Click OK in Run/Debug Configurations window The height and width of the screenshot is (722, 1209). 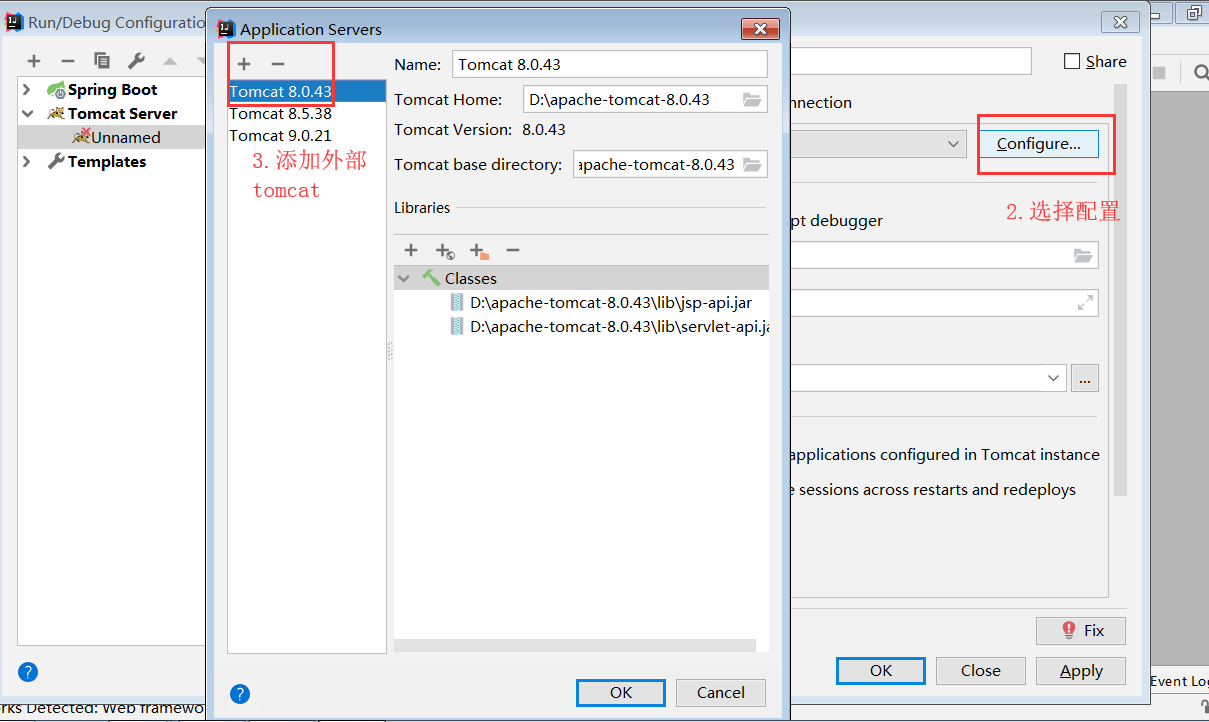click(x=881, y=670)
